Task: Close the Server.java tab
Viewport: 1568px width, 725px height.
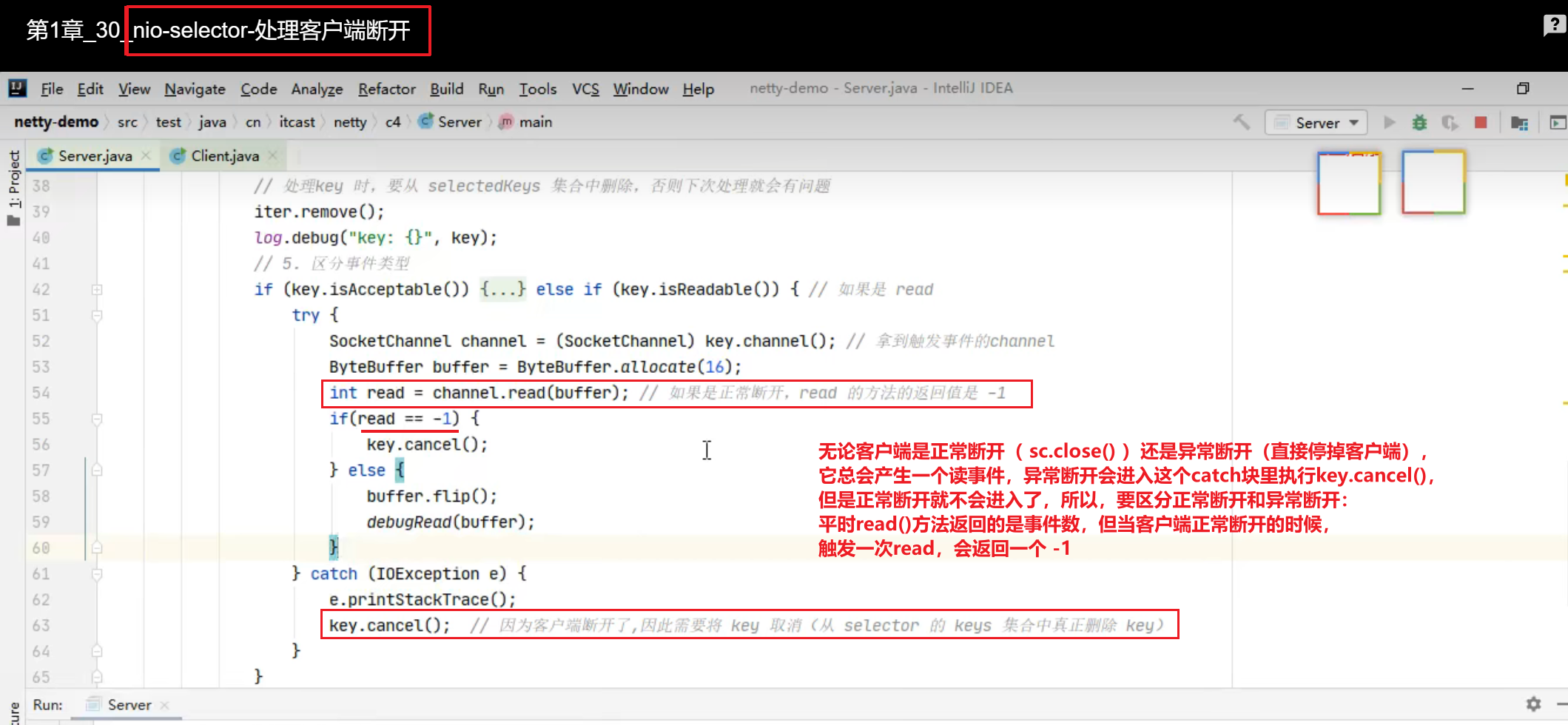Action: pos(147,155)
